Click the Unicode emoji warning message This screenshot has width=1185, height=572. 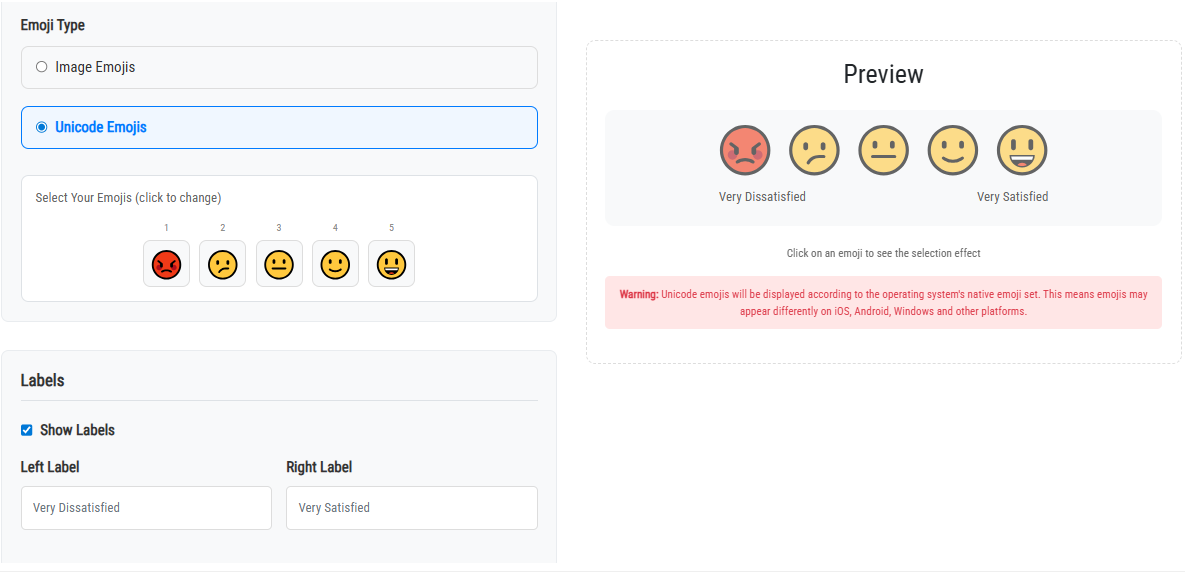coord(883,302)
